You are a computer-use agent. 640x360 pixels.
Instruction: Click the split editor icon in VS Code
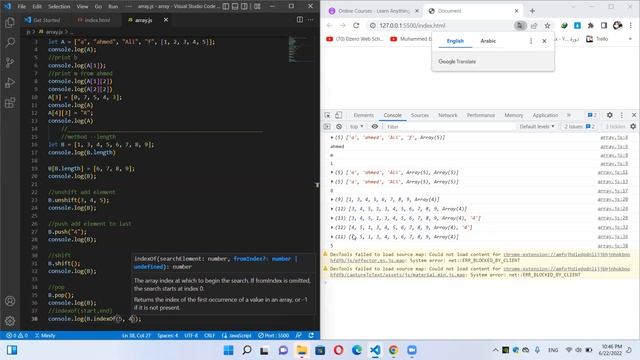[x=300, y=20]
